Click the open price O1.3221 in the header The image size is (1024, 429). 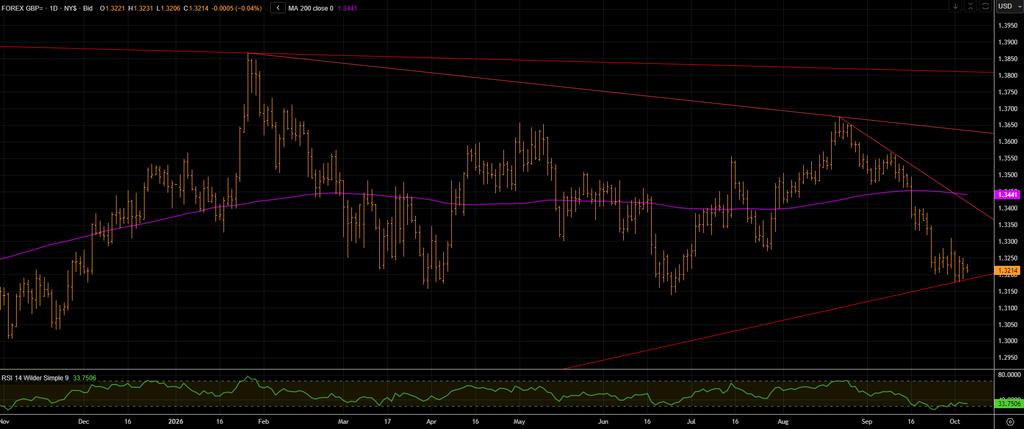112,7
